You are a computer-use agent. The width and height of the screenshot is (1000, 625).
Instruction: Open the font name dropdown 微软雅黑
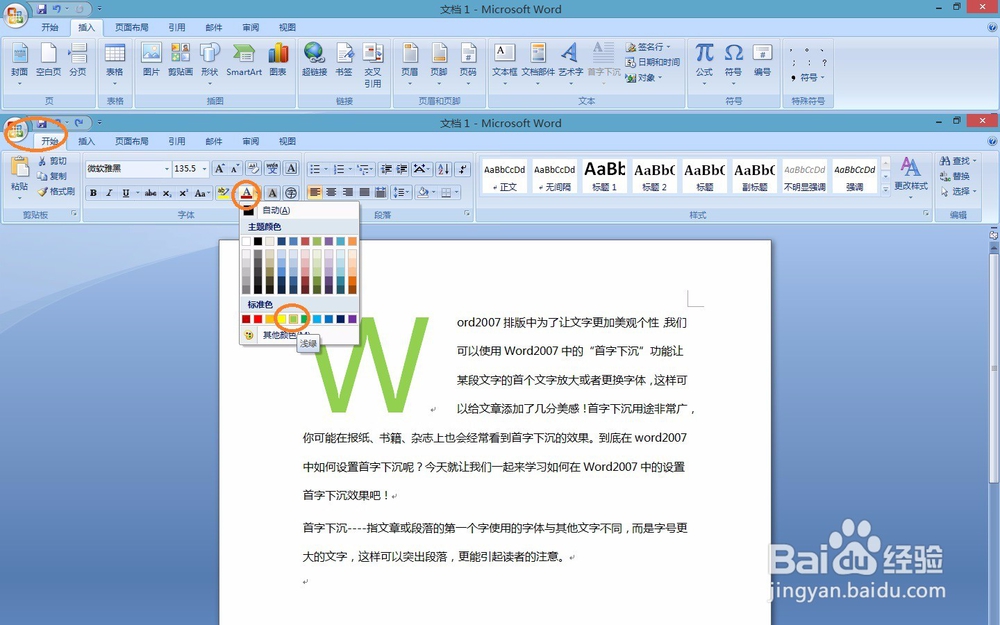click(x=167, y=168)
